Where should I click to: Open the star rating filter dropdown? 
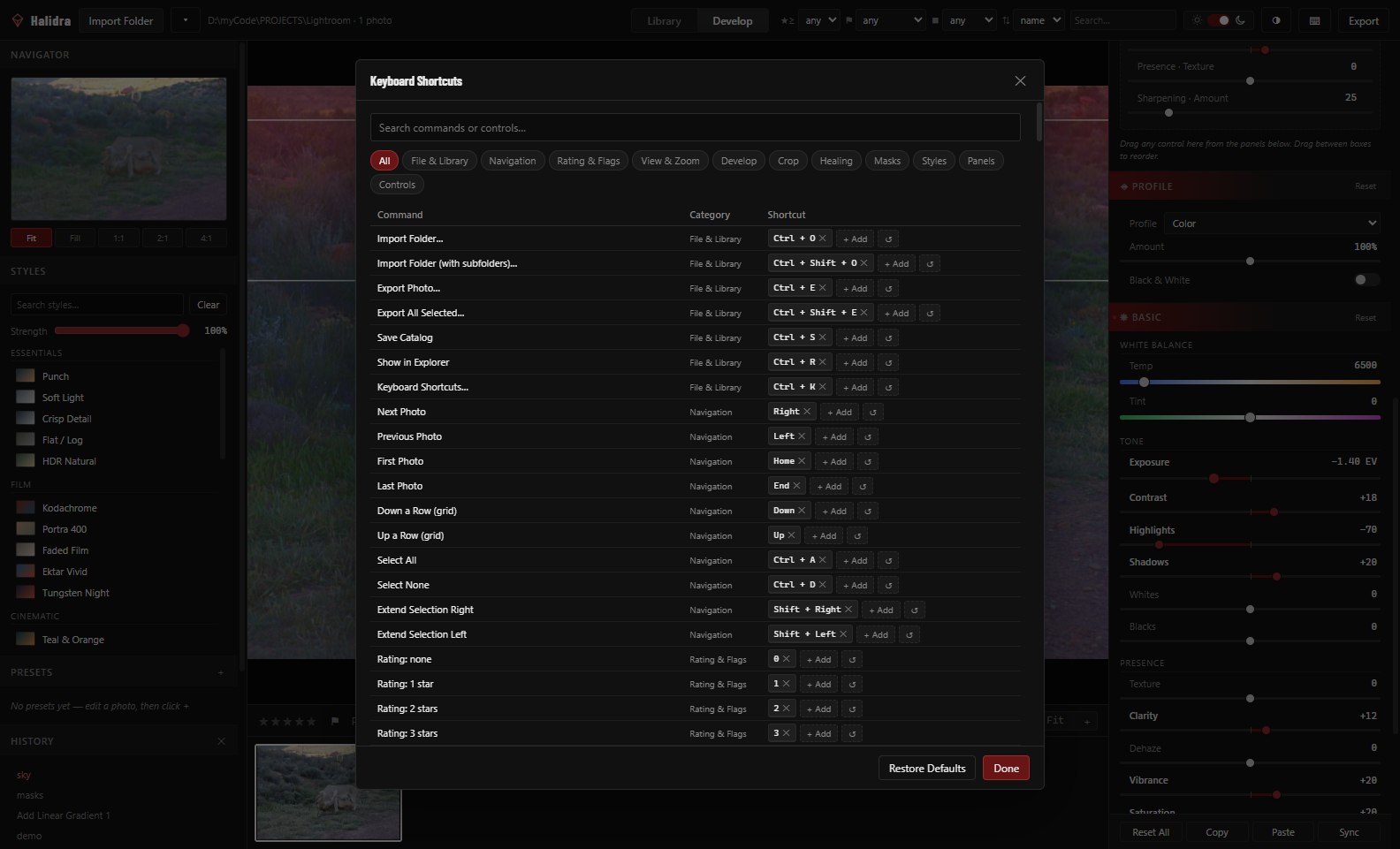tap(818, 20)
